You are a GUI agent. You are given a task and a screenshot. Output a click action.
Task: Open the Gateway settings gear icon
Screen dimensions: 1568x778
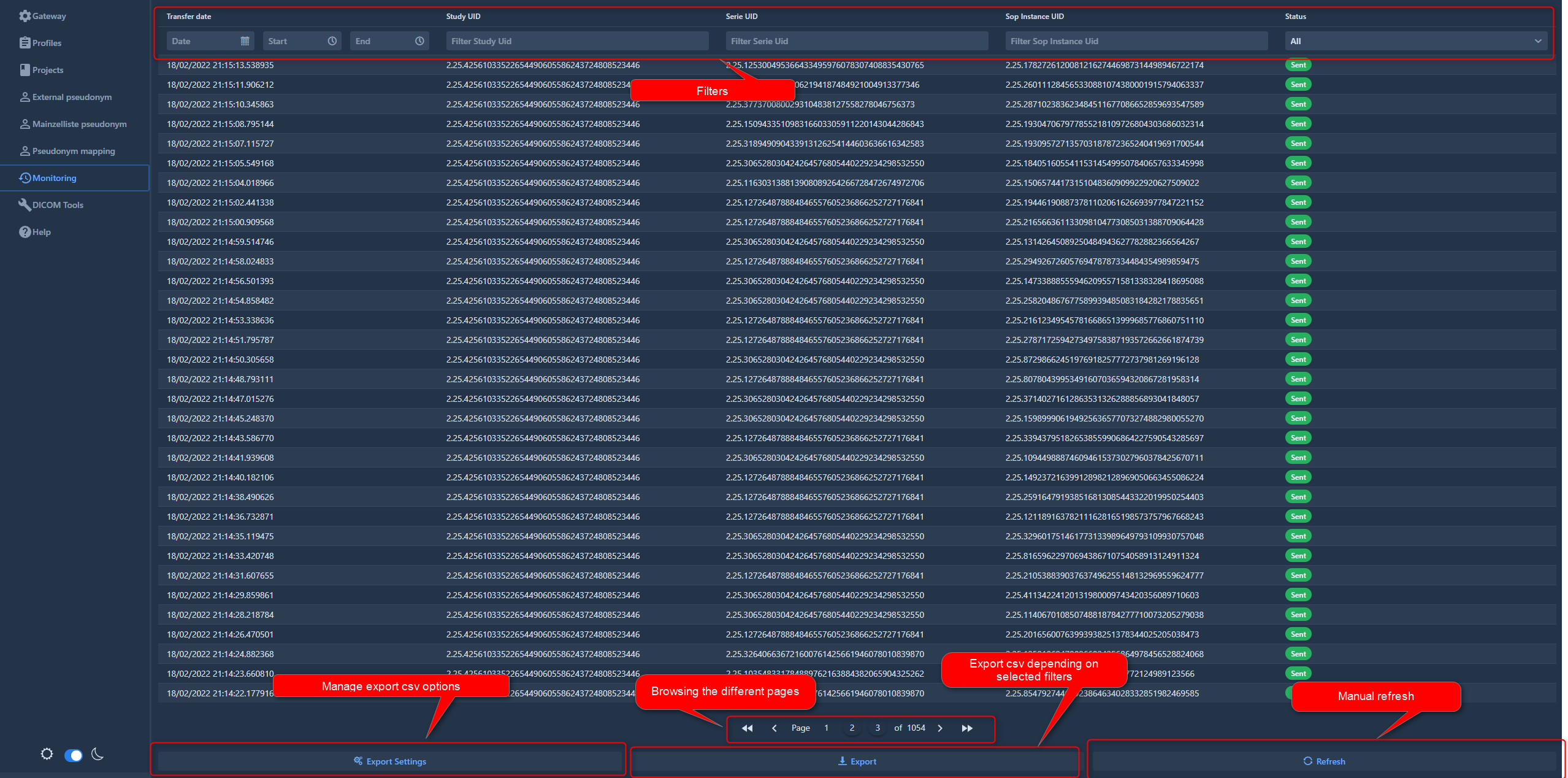click(25, 16)
